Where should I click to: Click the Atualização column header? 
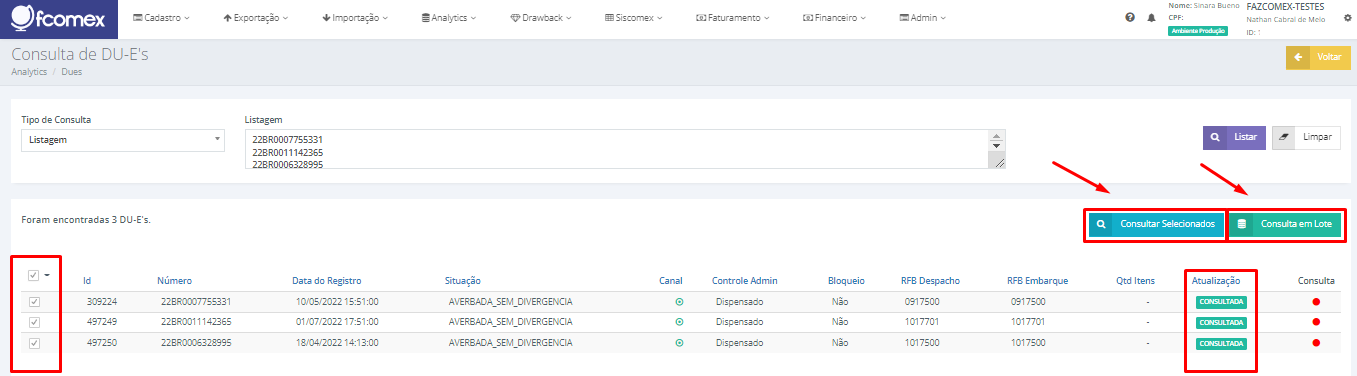coord(1216,281)
